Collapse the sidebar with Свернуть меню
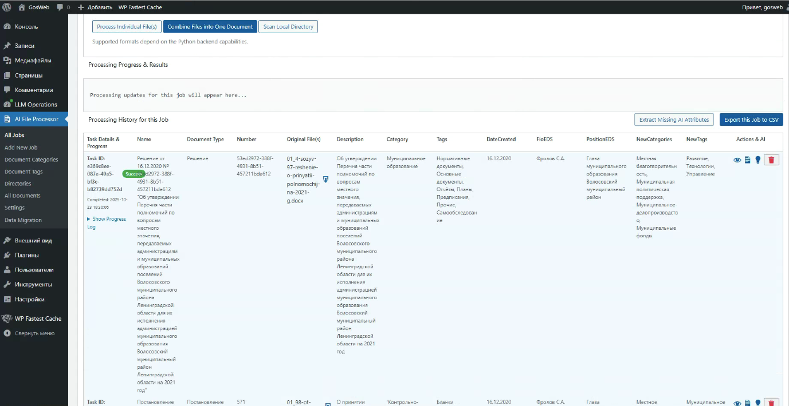Viewport: 789px width, 406px height. click(x=34, y=331)
